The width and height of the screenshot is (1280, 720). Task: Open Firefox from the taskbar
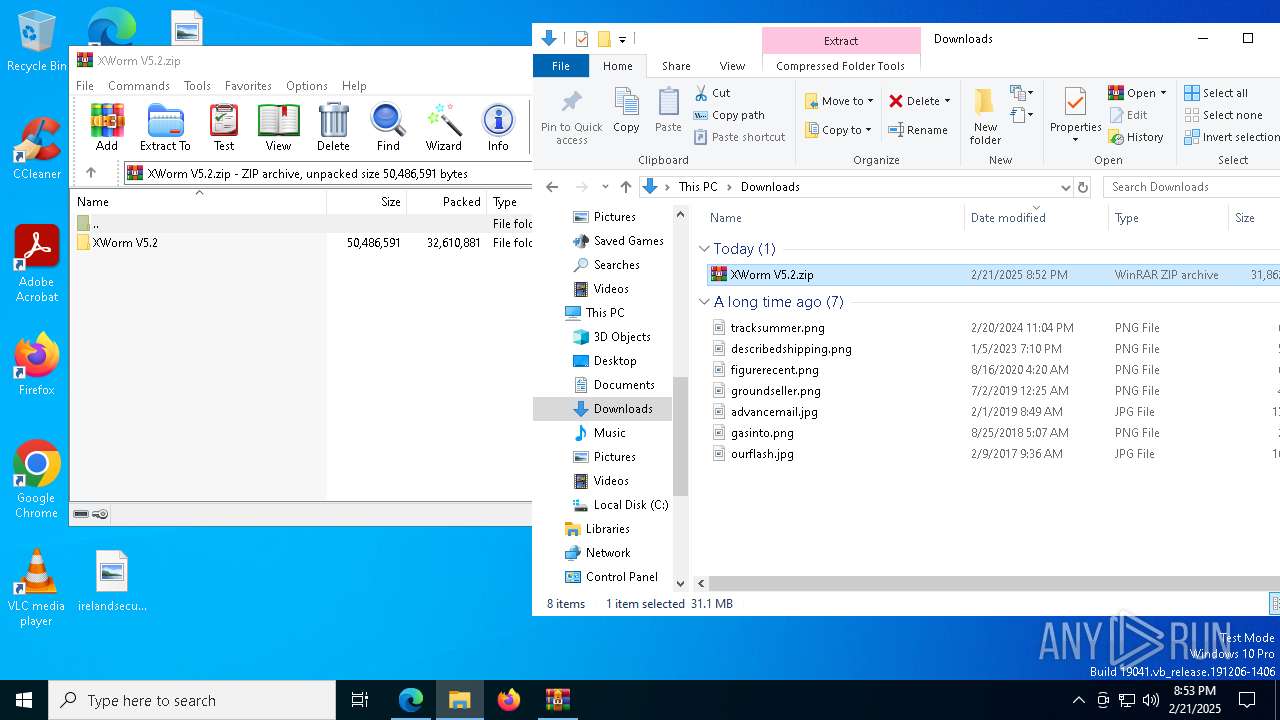tap(509, 700)
